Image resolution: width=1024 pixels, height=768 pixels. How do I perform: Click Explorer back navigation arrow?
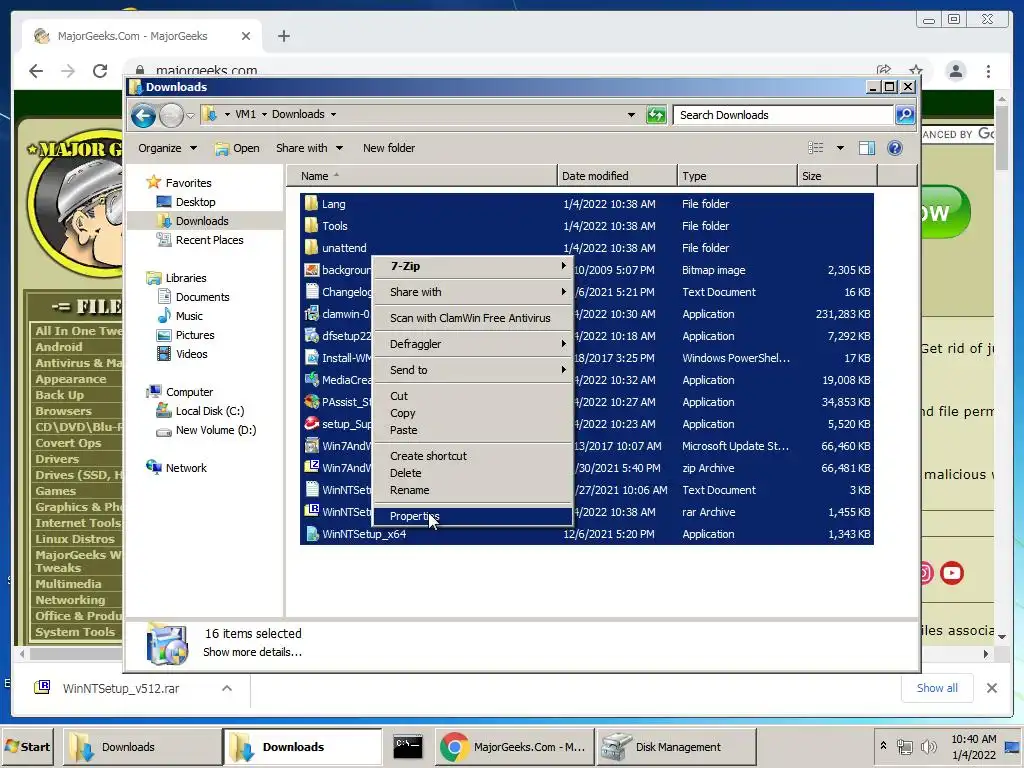point(143,116)
